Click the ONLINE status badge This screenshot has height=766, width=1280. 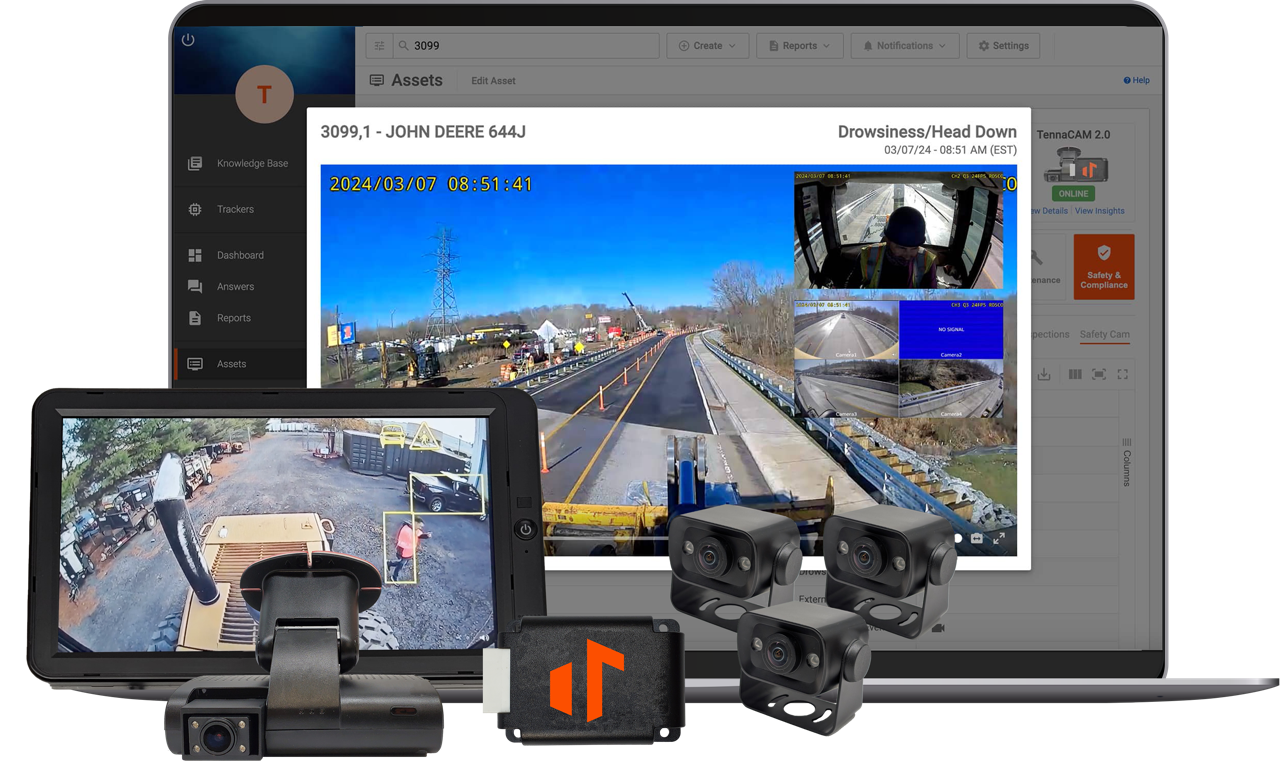point(1072,193)
